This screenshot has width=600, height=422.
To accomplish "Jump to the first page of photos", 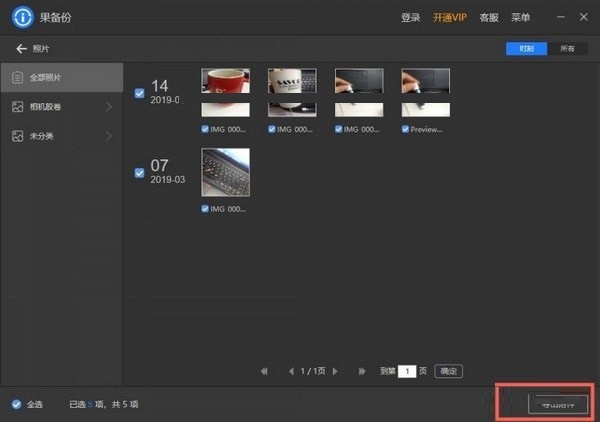I will click(265, 371).
